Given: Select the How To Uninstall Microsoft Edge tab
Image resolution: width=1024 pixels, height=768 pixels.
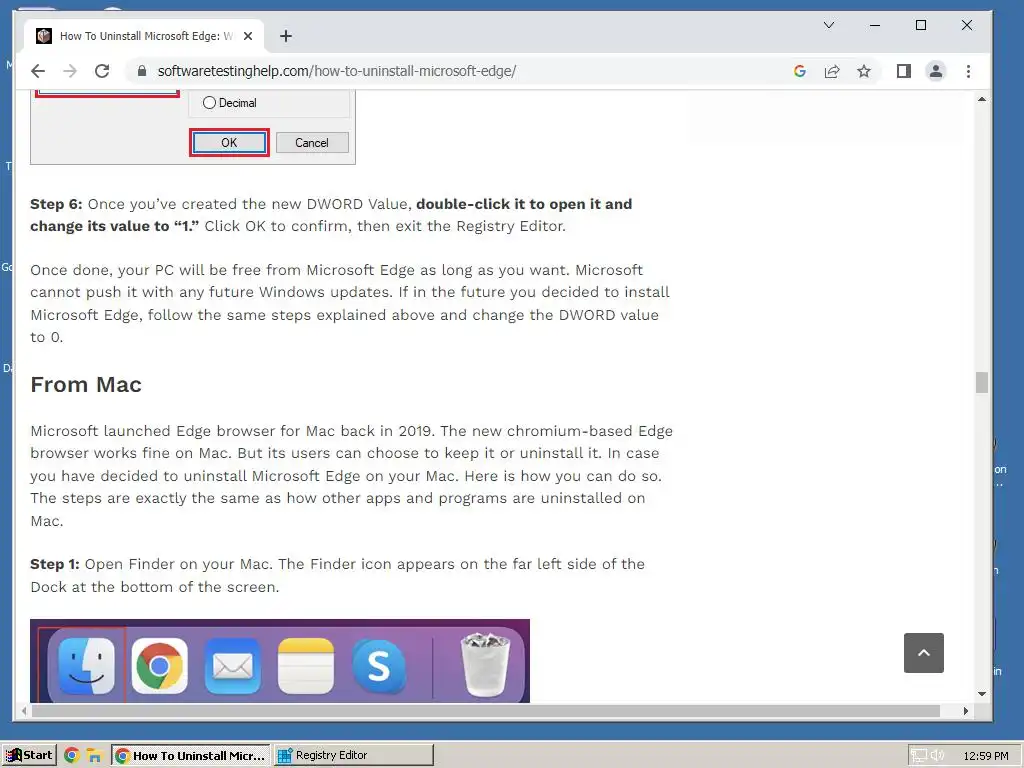Looking at the screenshot, I should point(145,36).
